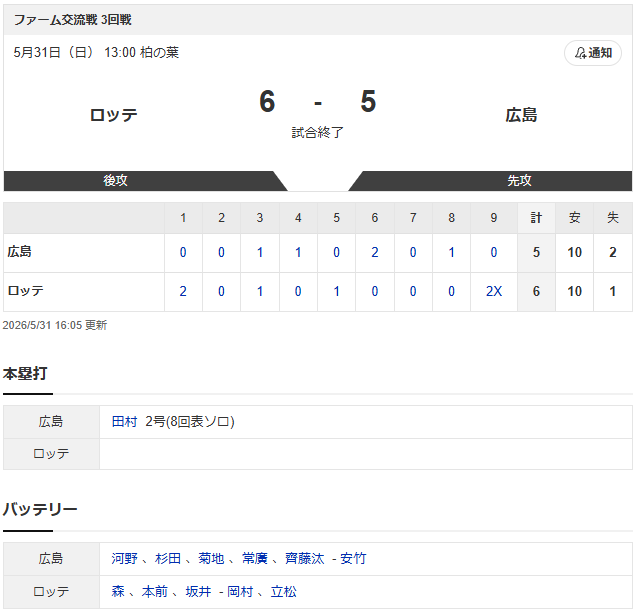636x613 pixels.
Task: Click the 2026/5/31 16:05 更新 timestamp
Action: pyautogui.click(x=55, y=325)
